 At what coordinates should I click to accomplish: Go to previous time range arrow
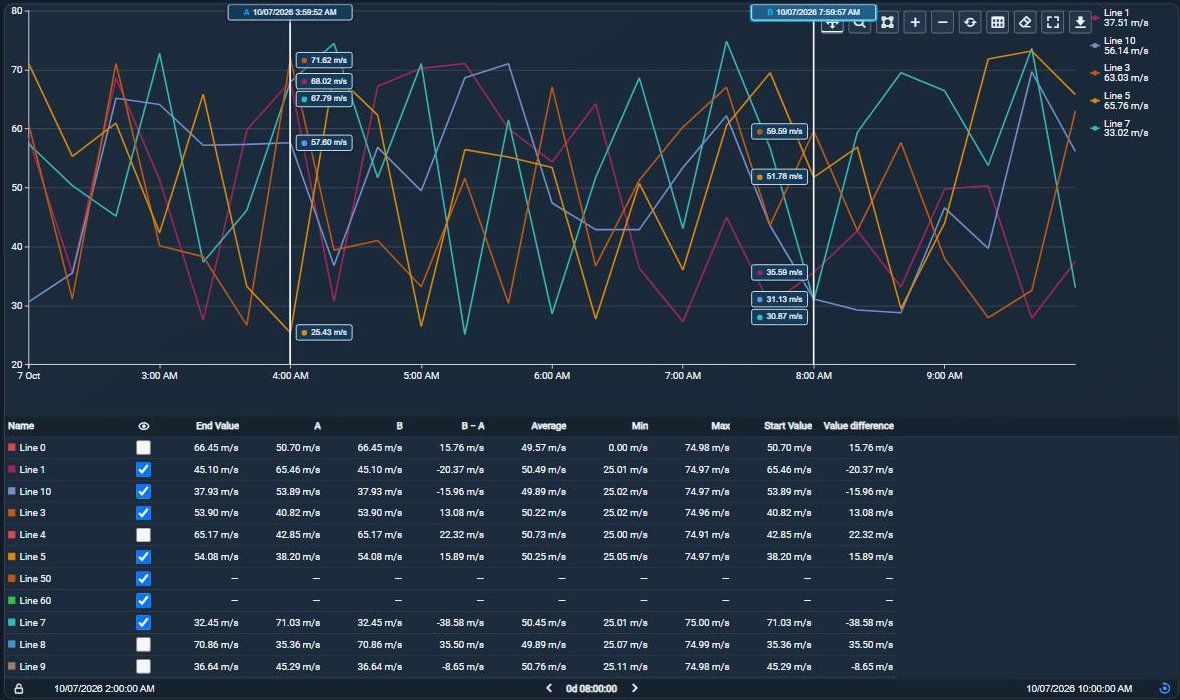(549, 688)
